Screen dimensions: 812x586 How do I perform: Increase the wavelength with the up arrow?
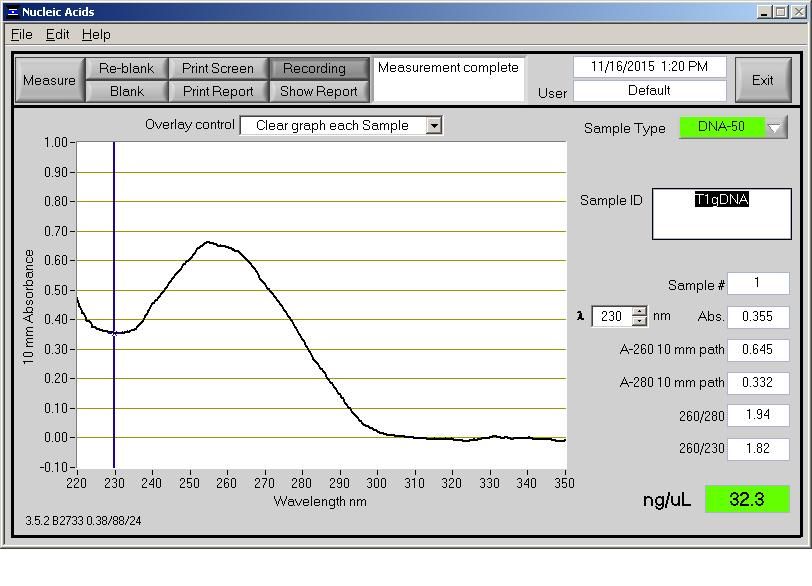click(x=640, y=311)
